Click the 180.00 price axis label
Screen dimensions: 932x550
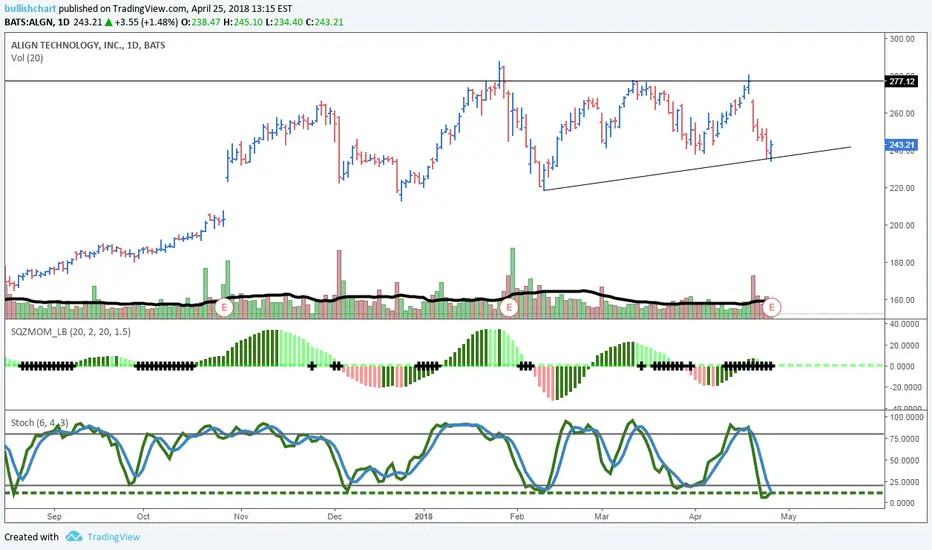(902, 263)
